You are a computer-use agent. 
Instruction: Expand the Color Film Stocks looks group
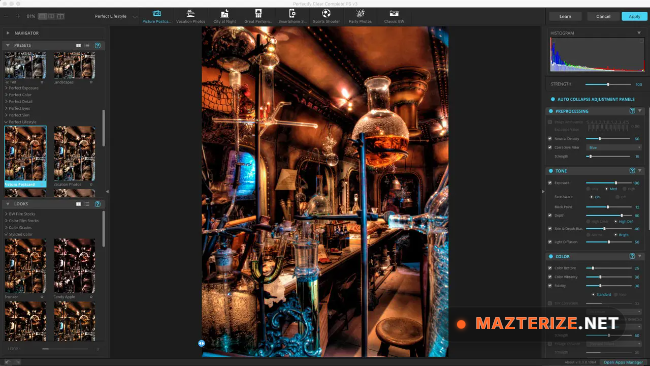pos(6,221)
